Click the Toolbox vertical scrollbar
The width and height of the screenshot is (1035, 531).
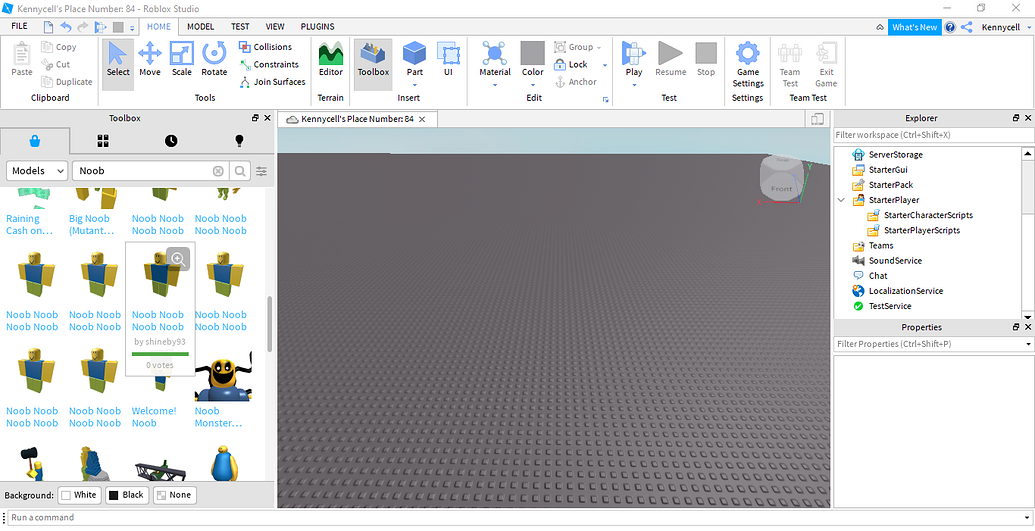(269, 324)
